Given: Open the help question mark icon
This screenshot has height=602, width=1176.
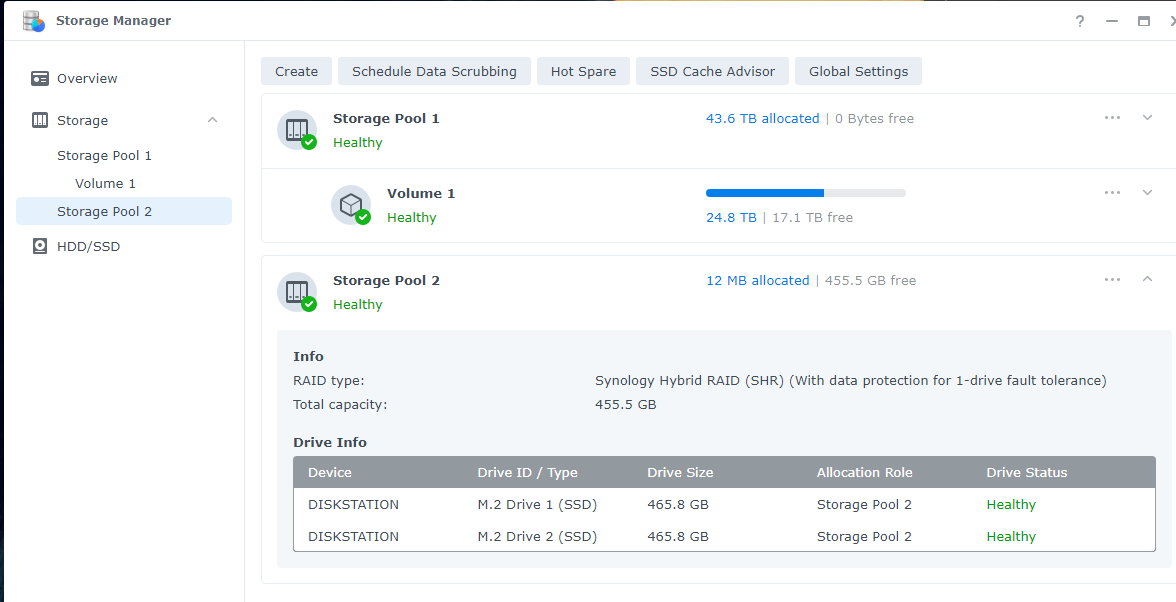Looking at the screenshot, I should pos(1080,21).
